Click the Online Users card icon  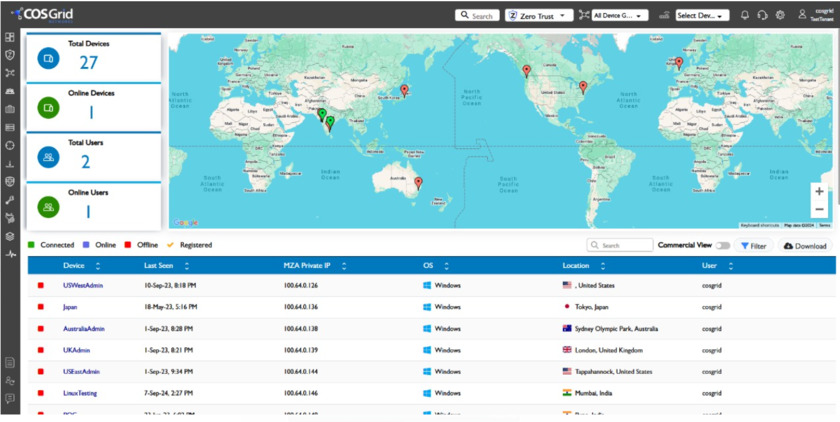click(x=48, y=207)
